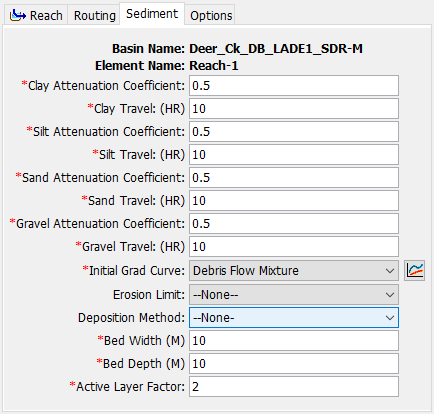434x414 pixels.
Task: Click the Reach tab icon
Action: 18,15
